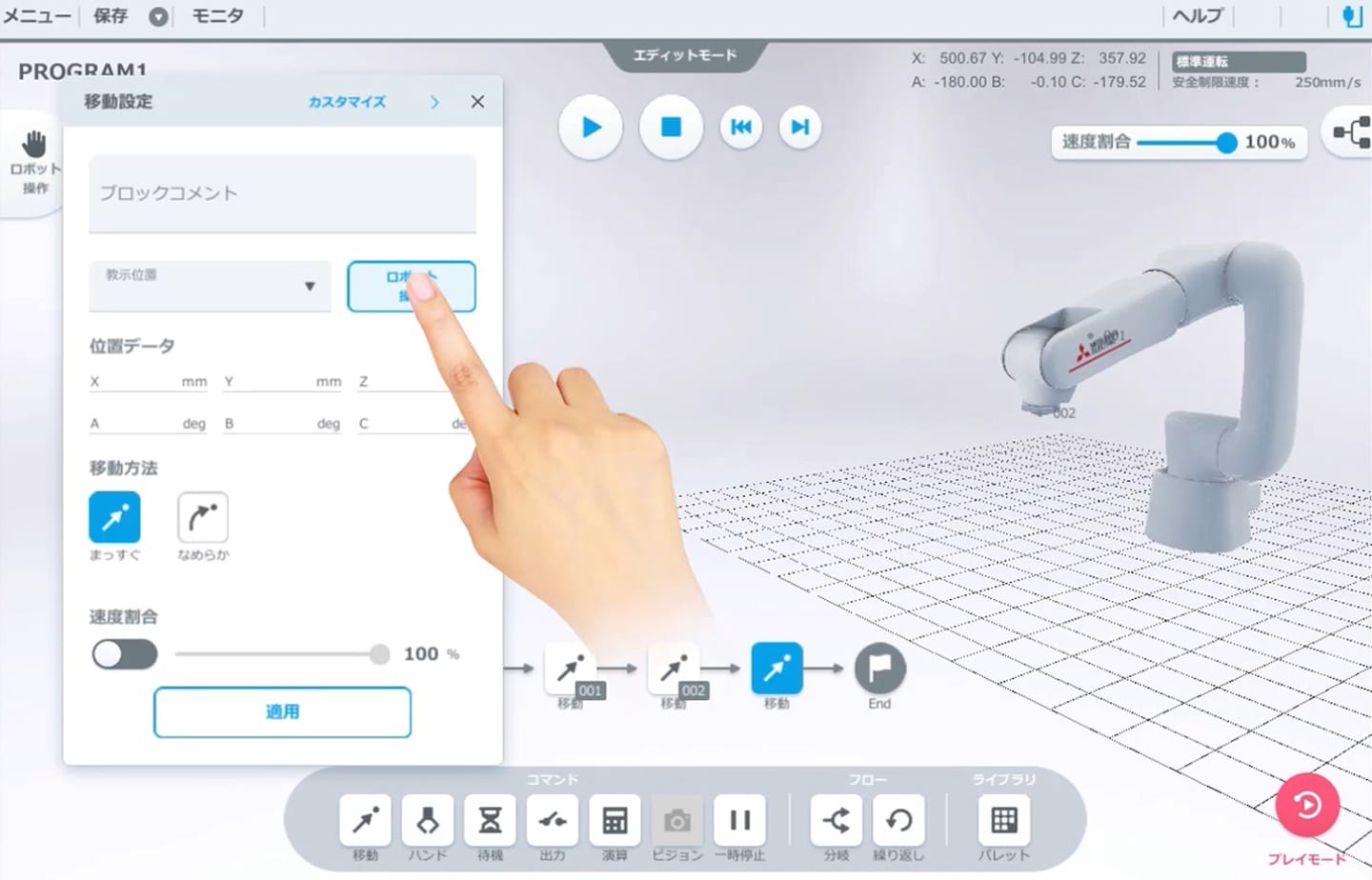Click the Play program button
This screenshot has height=880, width=1372.
591,128
